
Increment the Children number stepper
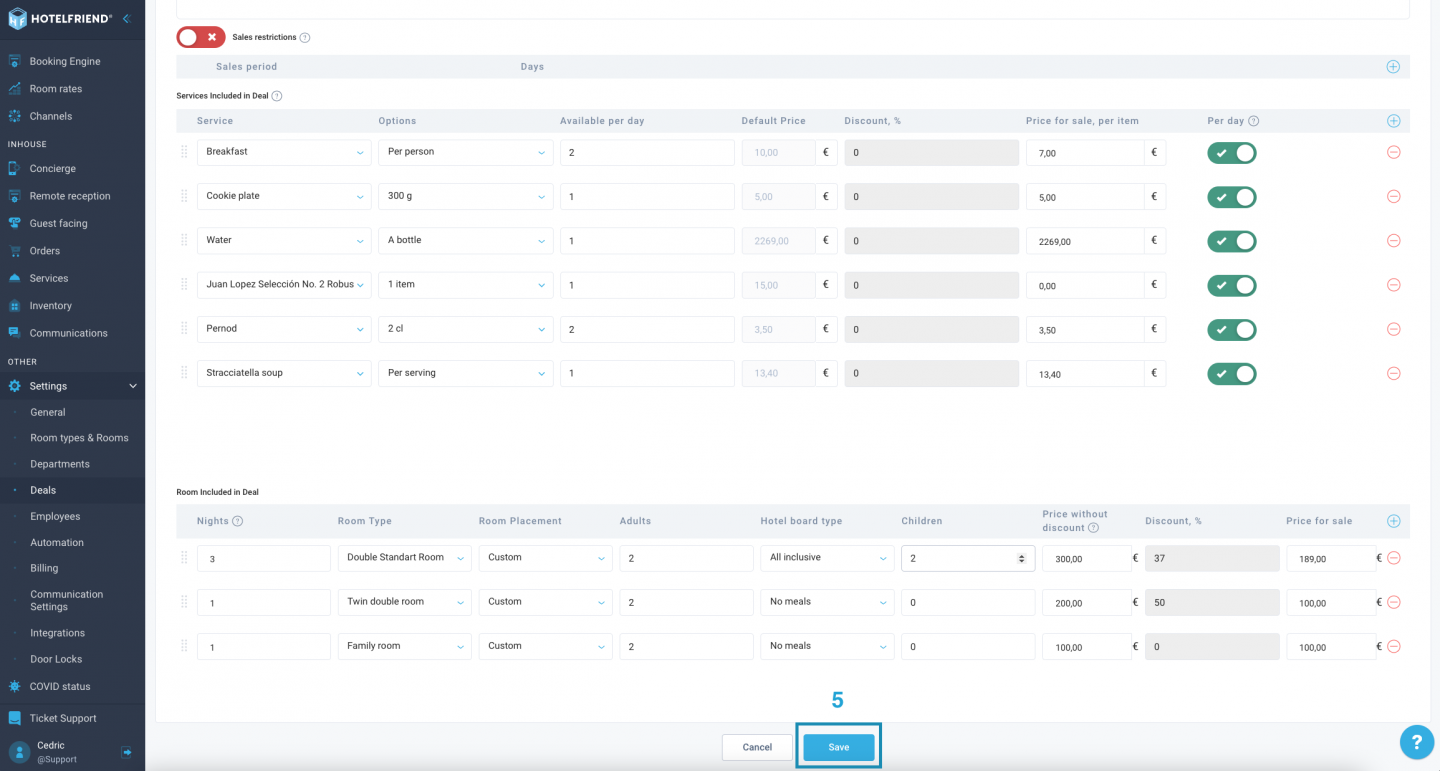[1021, 555]
